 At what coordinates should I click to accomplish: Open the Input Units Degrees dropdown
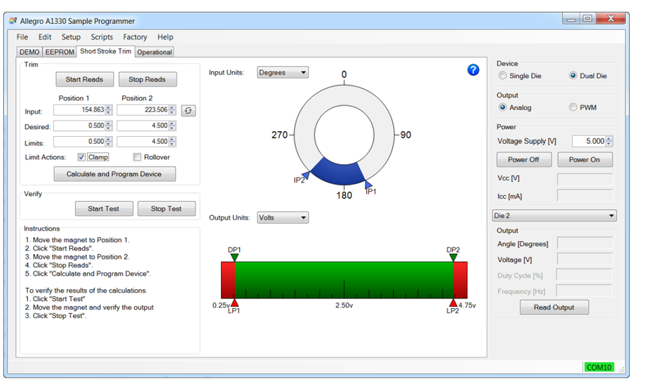click(x=283, y=73)
